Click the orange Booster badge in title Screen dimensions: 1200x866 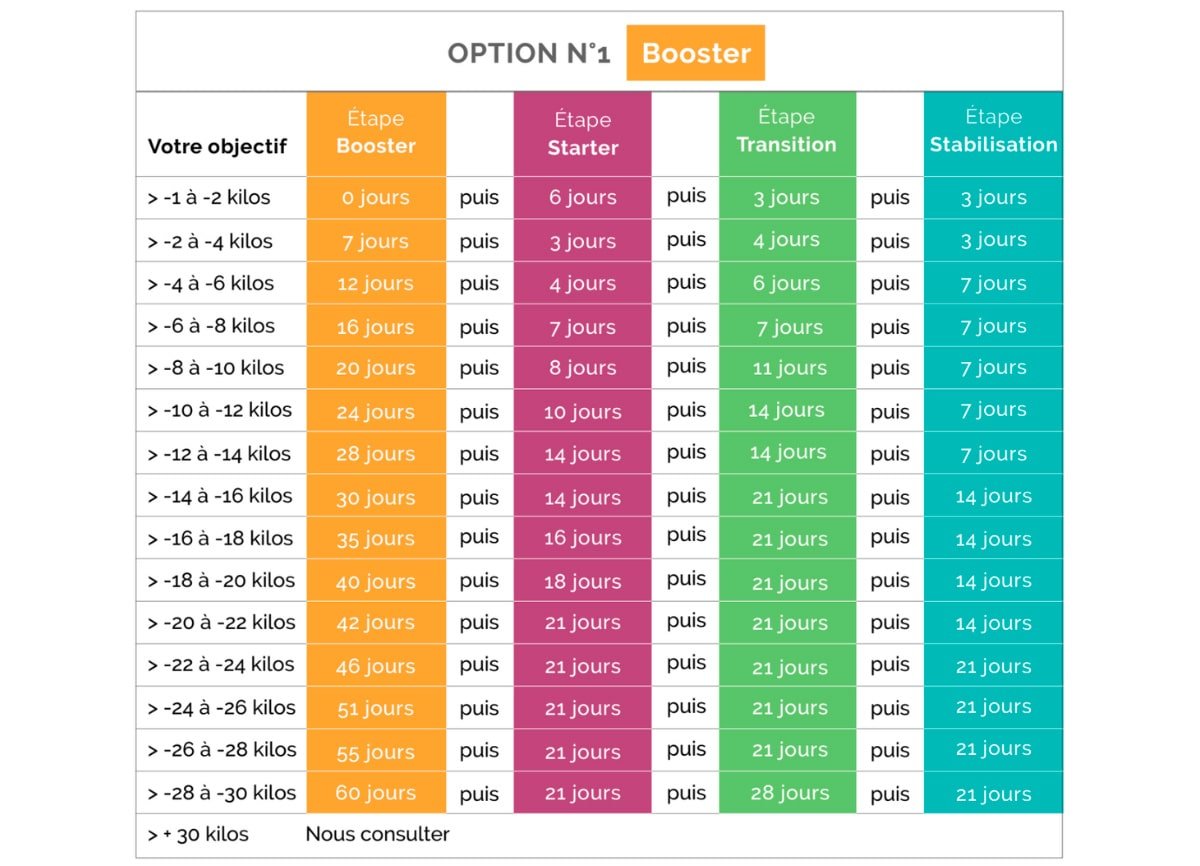pyautogui.click(x=695, y=53)
